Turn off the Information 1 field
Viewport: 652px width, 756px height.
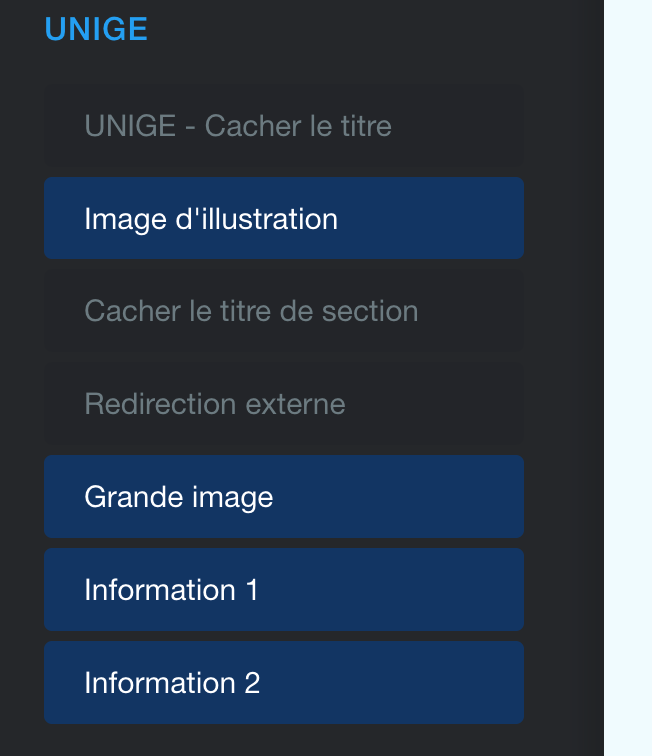tap(283, 589)
